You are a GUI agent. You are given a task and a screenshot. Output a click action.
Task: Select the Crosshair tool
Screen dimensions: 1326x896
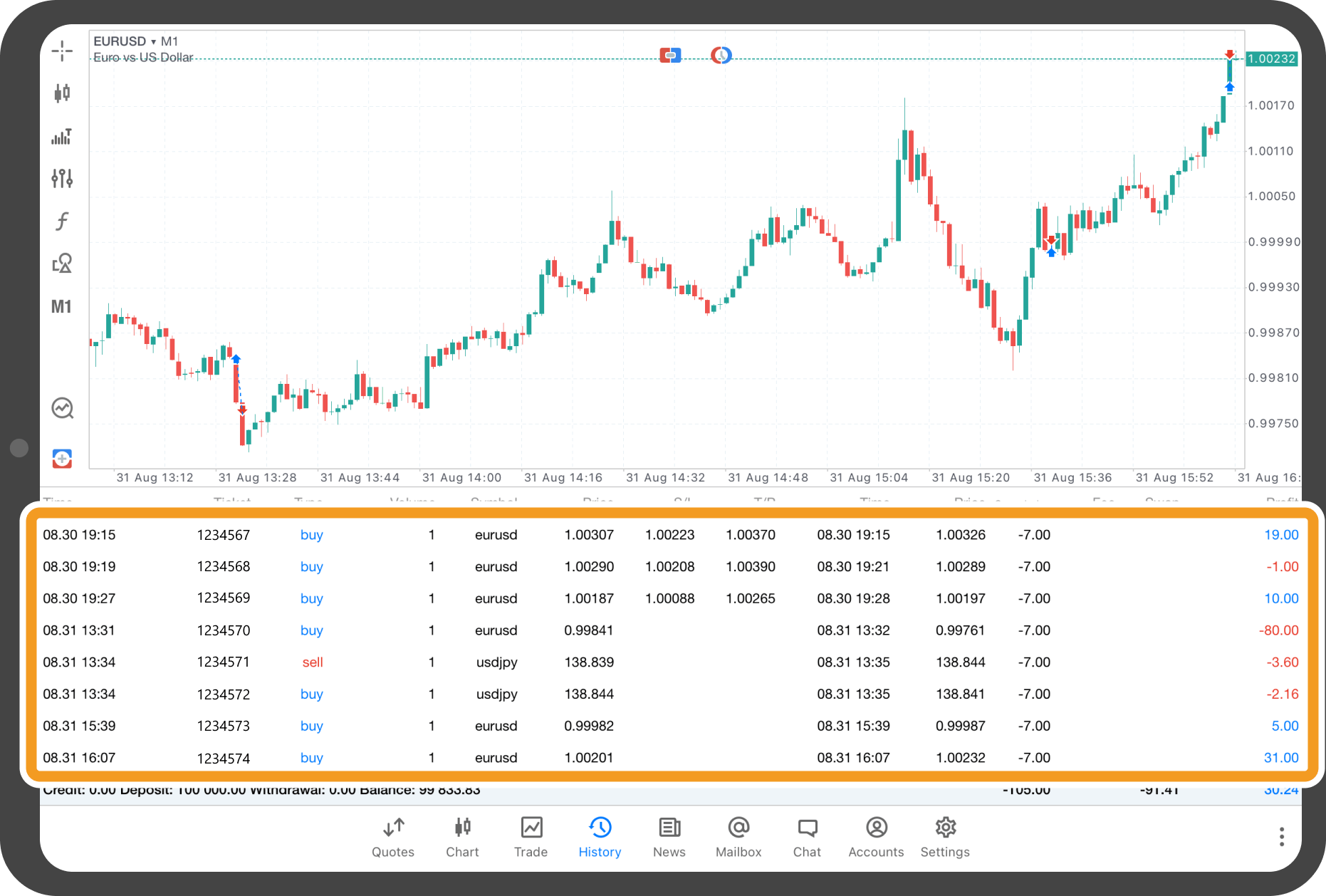point(62,51)
